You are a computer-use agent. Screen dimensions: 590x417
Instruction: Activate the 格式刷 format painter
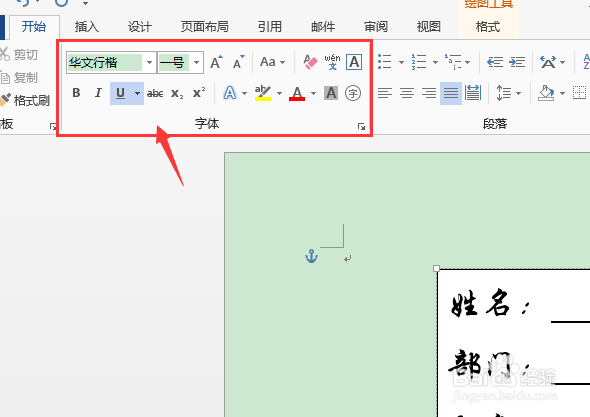coord(25,100)
